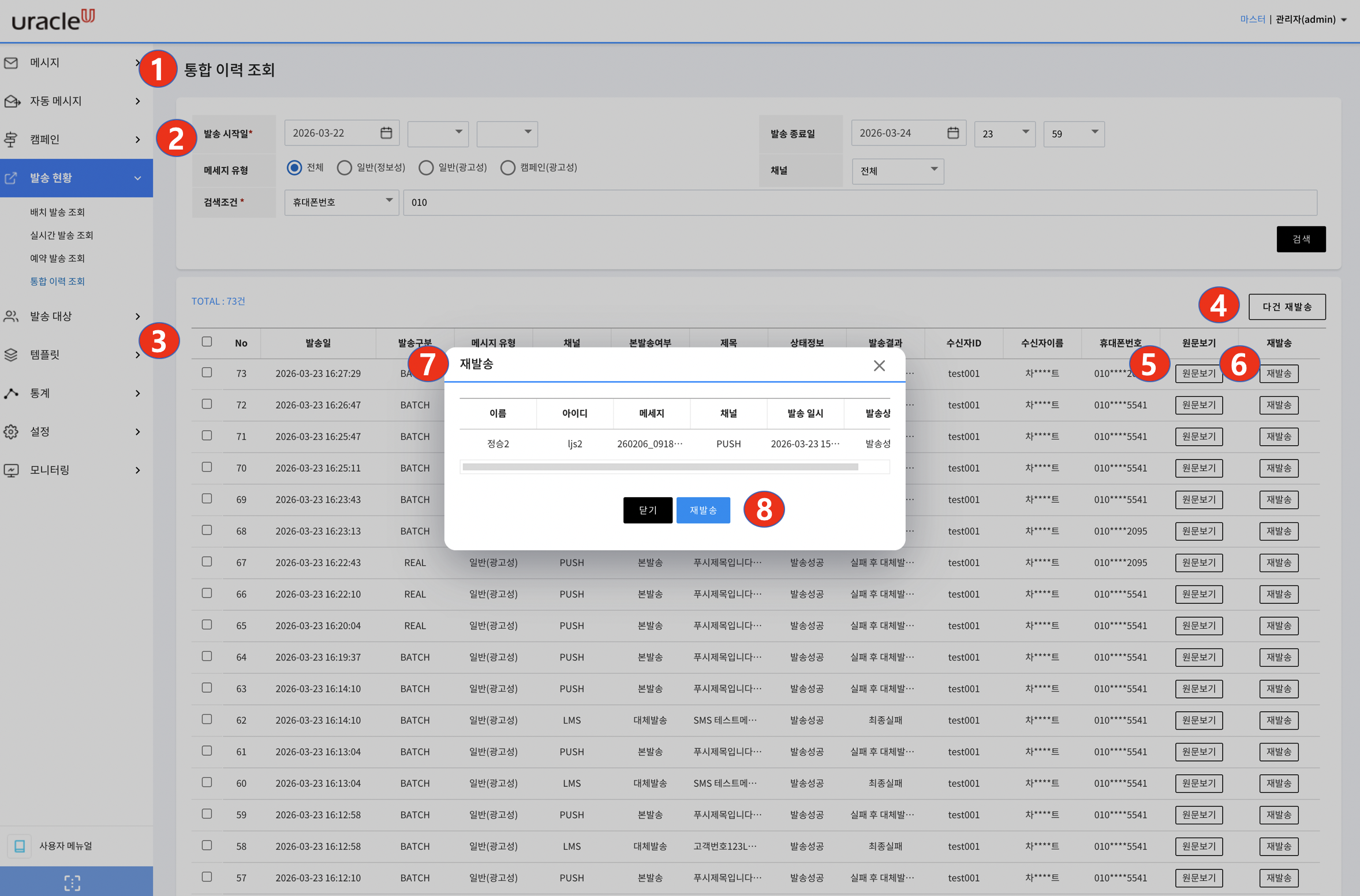Image resolution: width=1360 pixels, height=896 pixels.
Task: Click the fullscreen icon at sidebar bottom
Action: pos(72,882)
